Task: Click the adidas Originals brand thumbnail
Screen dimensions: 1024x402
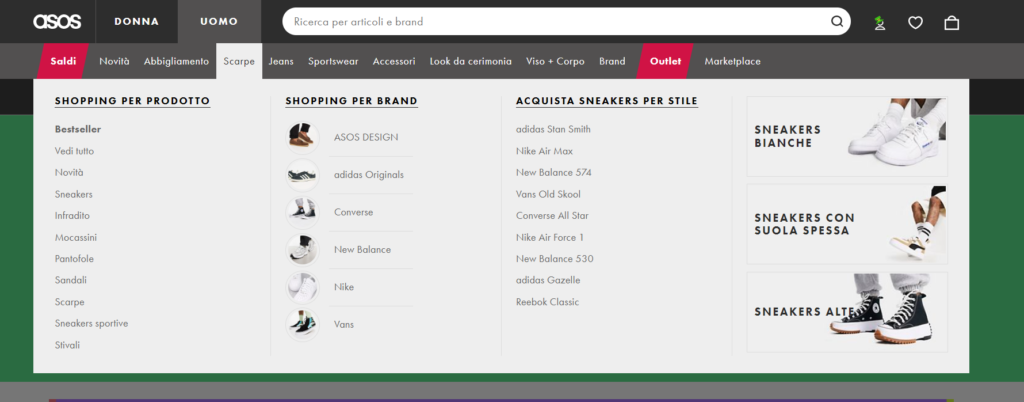Action: click(302, 175)
